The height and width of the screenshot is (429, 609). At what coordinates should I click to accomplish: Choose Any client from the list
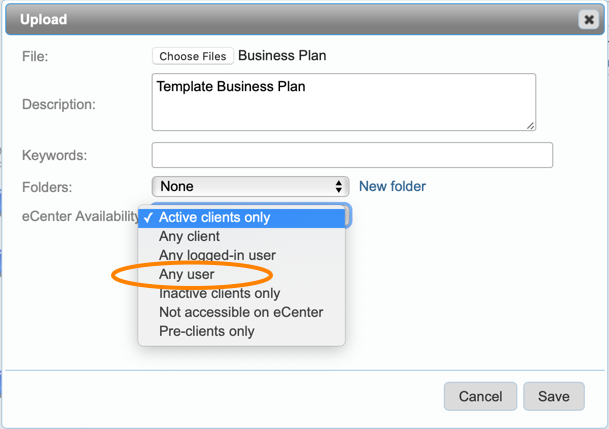189,236
